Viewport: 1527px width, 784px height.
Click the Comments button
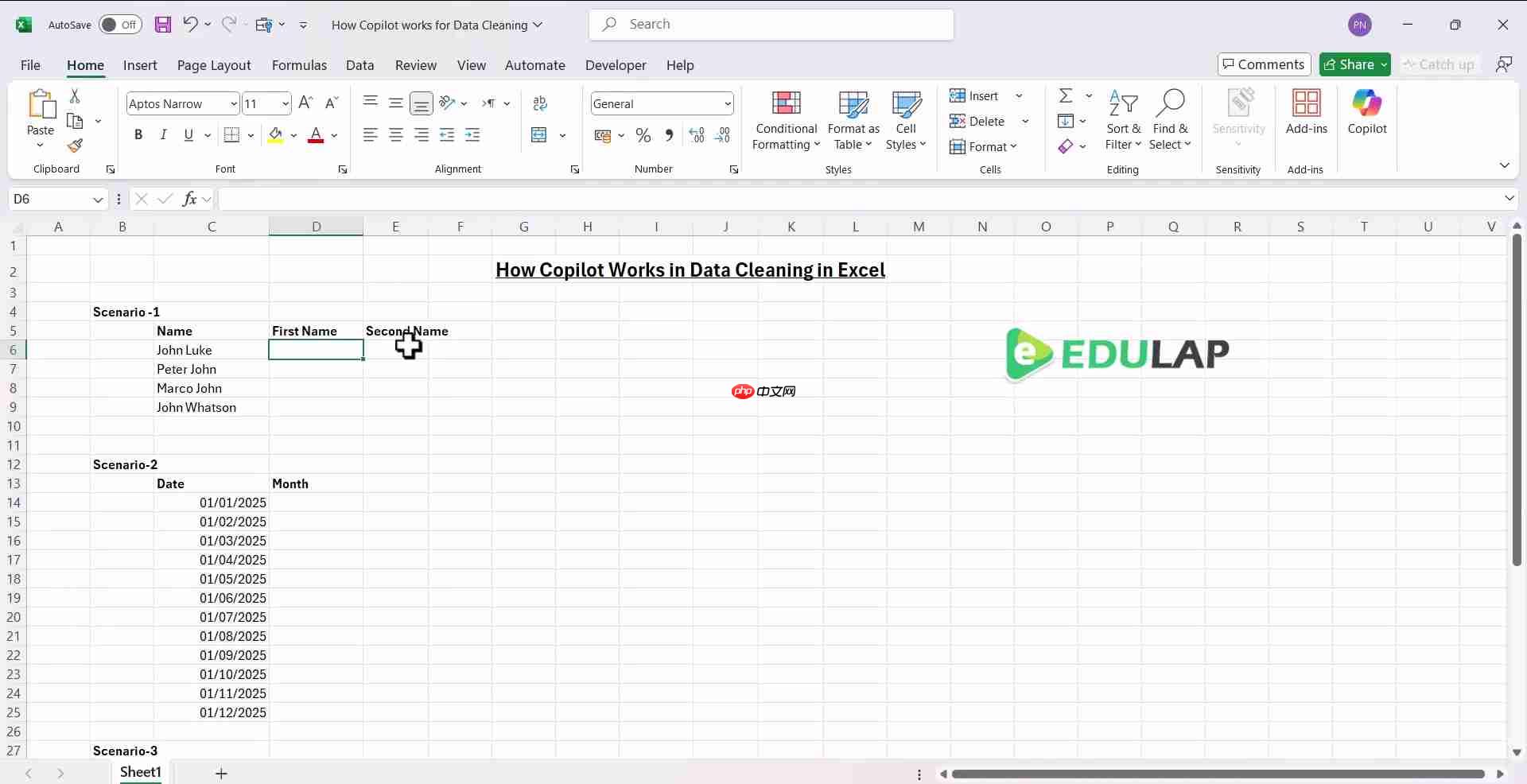click(x=1264, y=64)
